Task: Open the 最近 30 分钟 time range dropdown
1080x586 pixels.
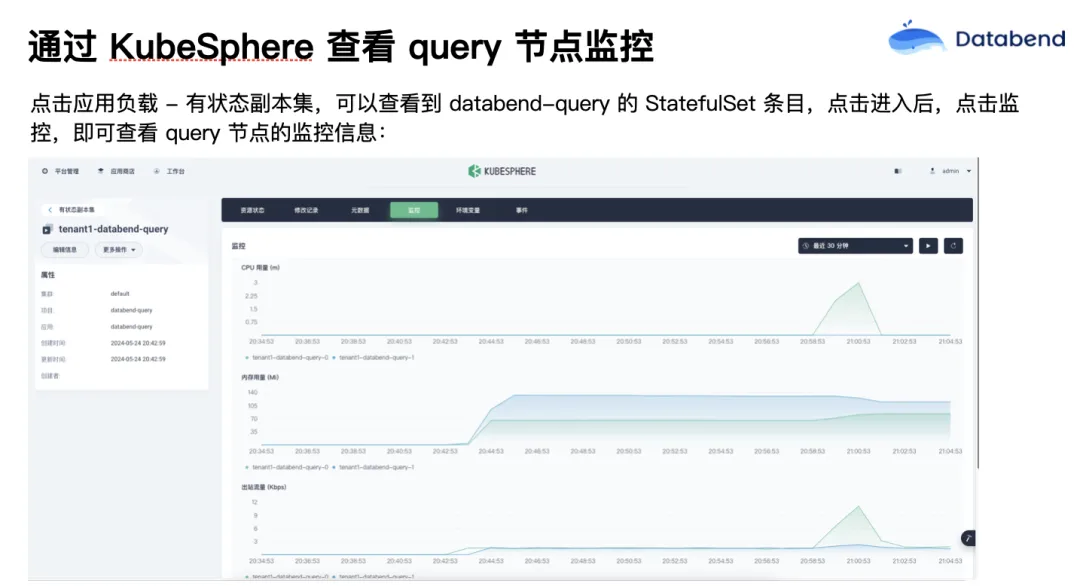Action: (x=855, y=246)
